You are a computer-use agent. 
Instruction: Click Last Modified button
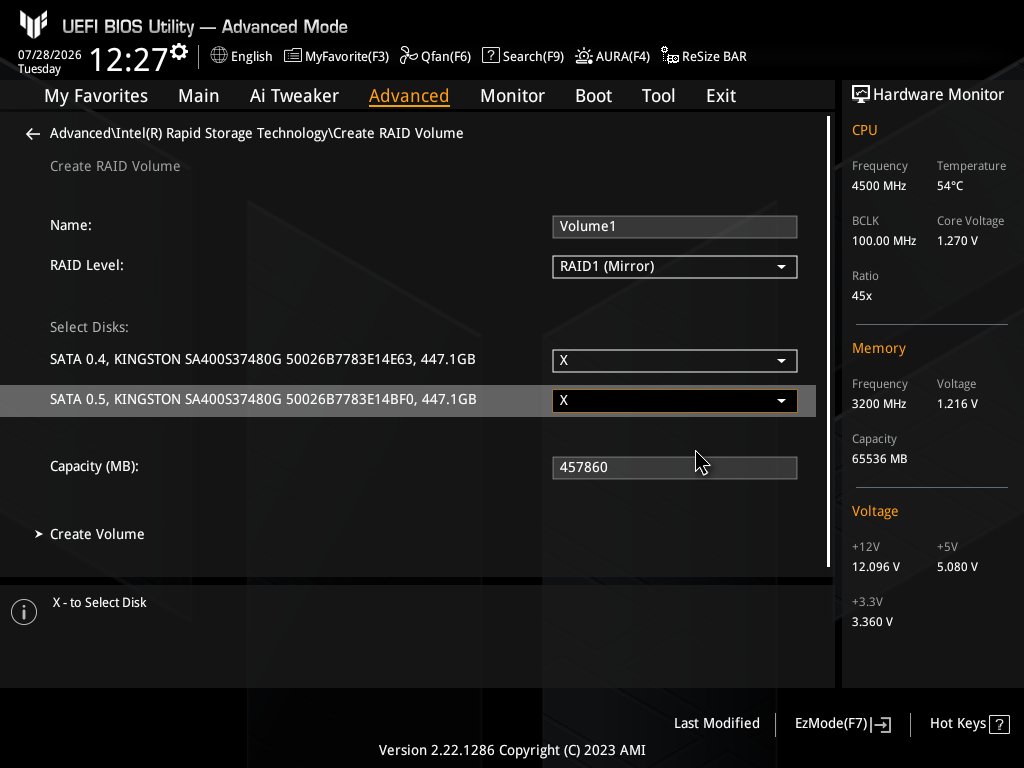coord(716,724)
